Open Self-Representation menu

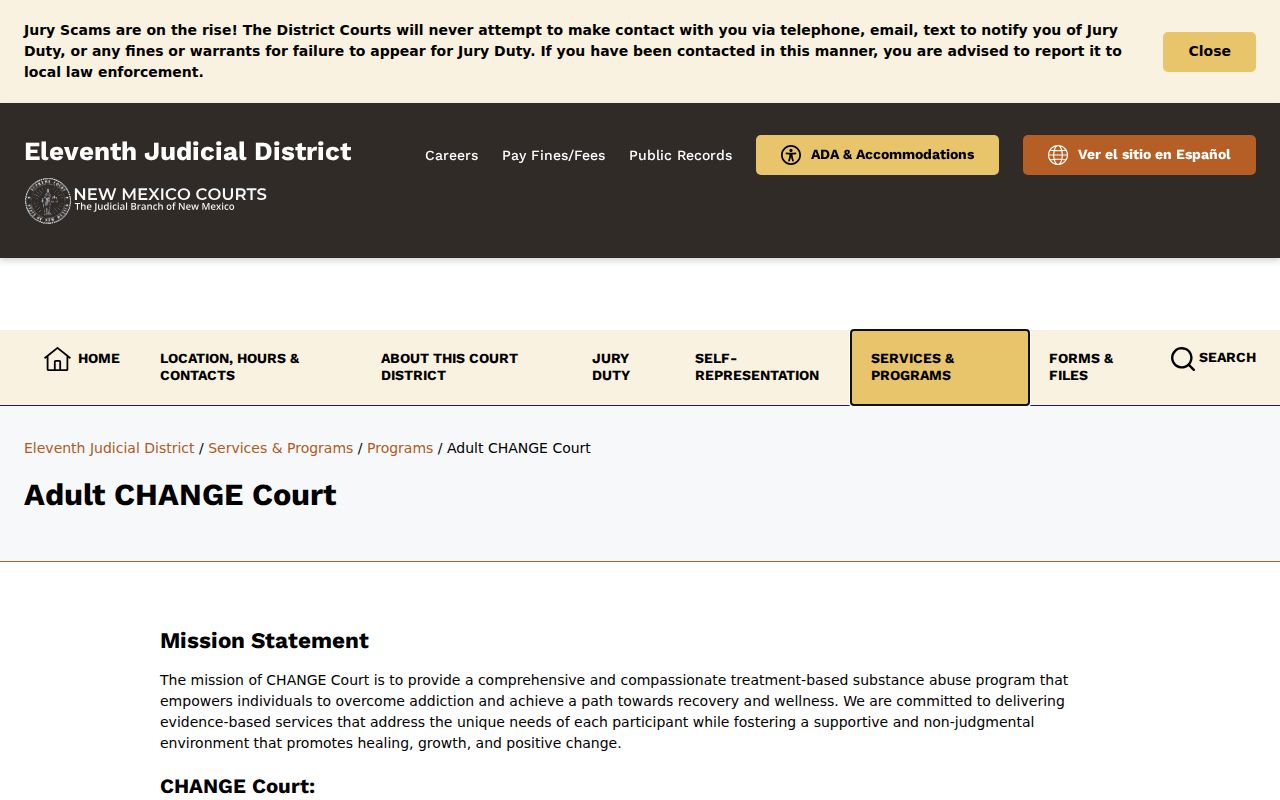click(757, 367)
